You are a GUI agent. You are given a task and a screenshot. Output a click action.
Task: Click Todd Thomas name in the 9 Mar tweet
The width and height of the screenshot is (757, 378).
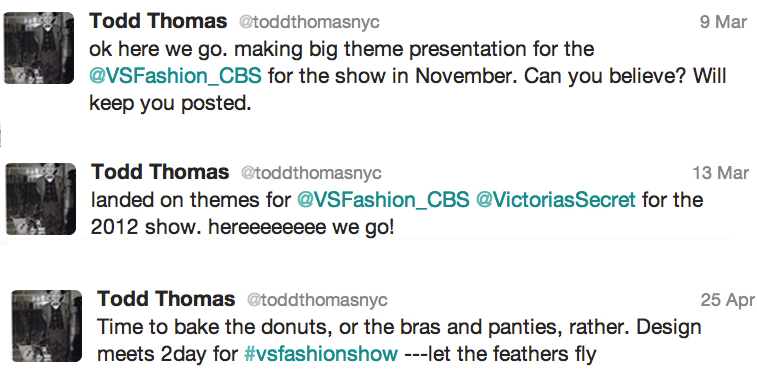(x=158, y=21)
